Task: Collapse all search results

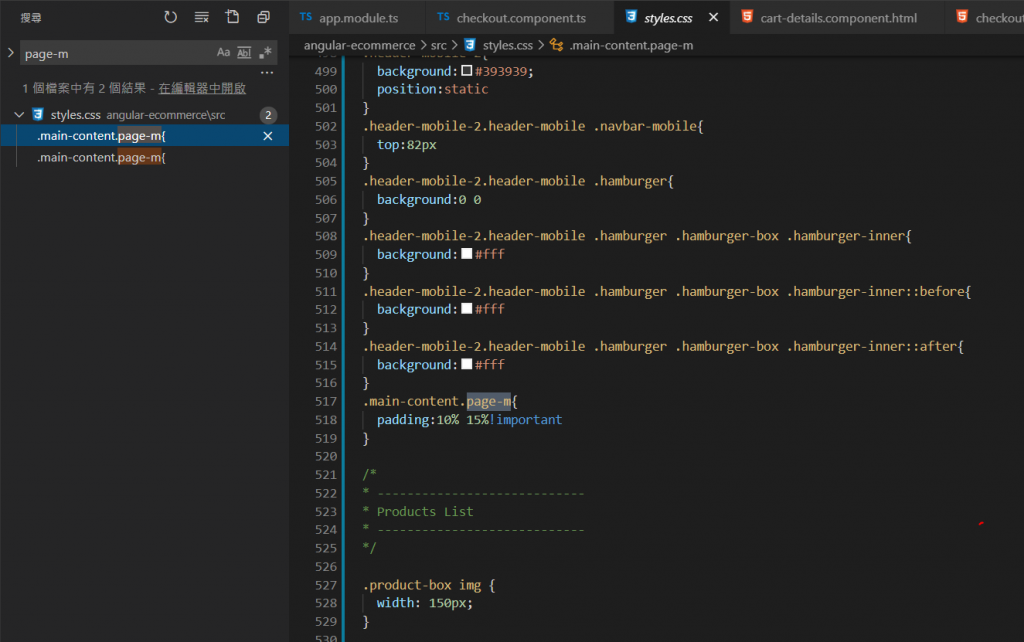Action: pos(264,17)
